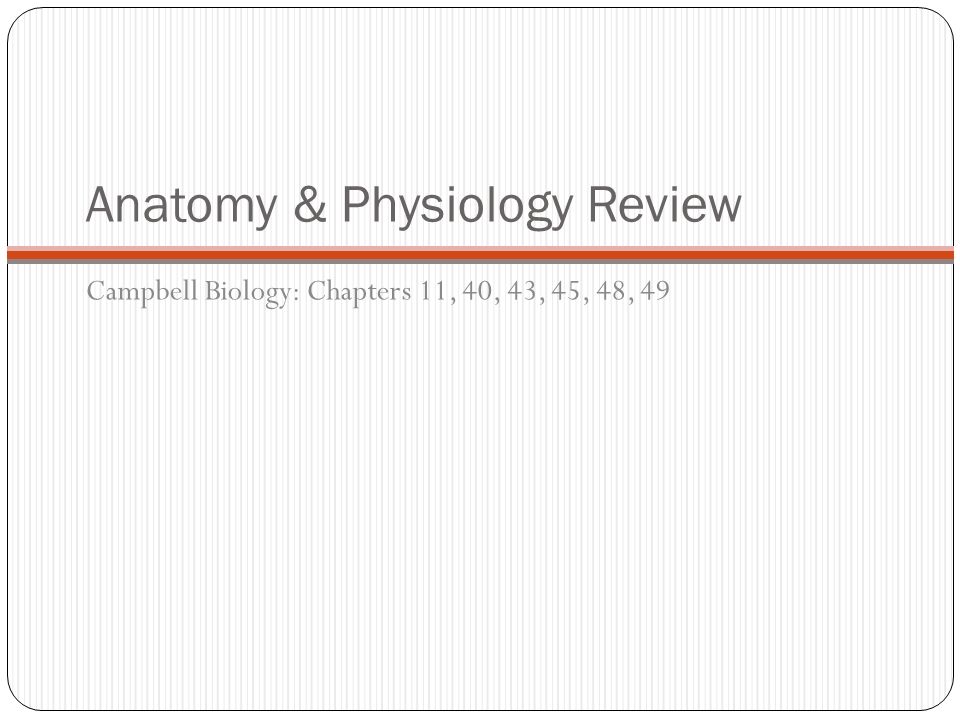The height and width of the screenshot is (720, 960).
Task: Click the rounded top-left corner of the slide border
Action: point(17,18)
